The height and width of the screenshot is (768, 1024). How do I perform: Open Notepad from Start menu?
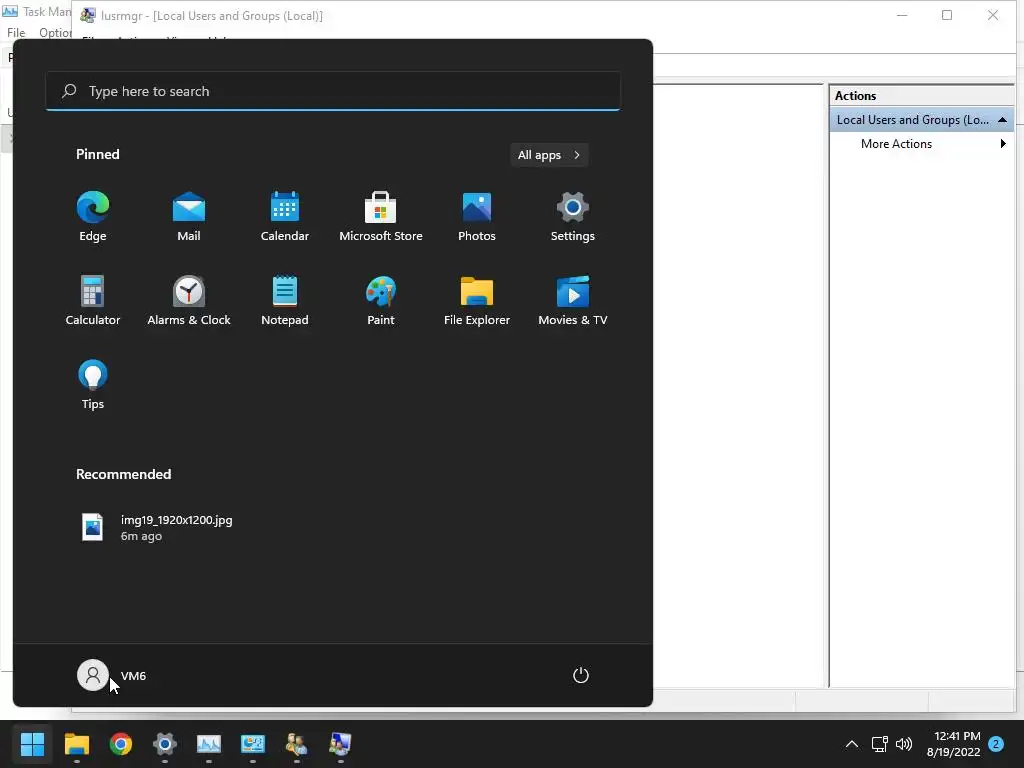point(285,300)
